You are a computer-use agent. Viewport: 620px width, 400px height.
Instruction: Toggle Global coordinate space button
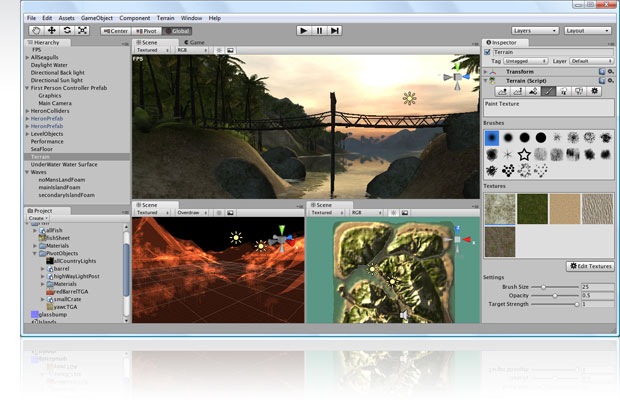178,31
